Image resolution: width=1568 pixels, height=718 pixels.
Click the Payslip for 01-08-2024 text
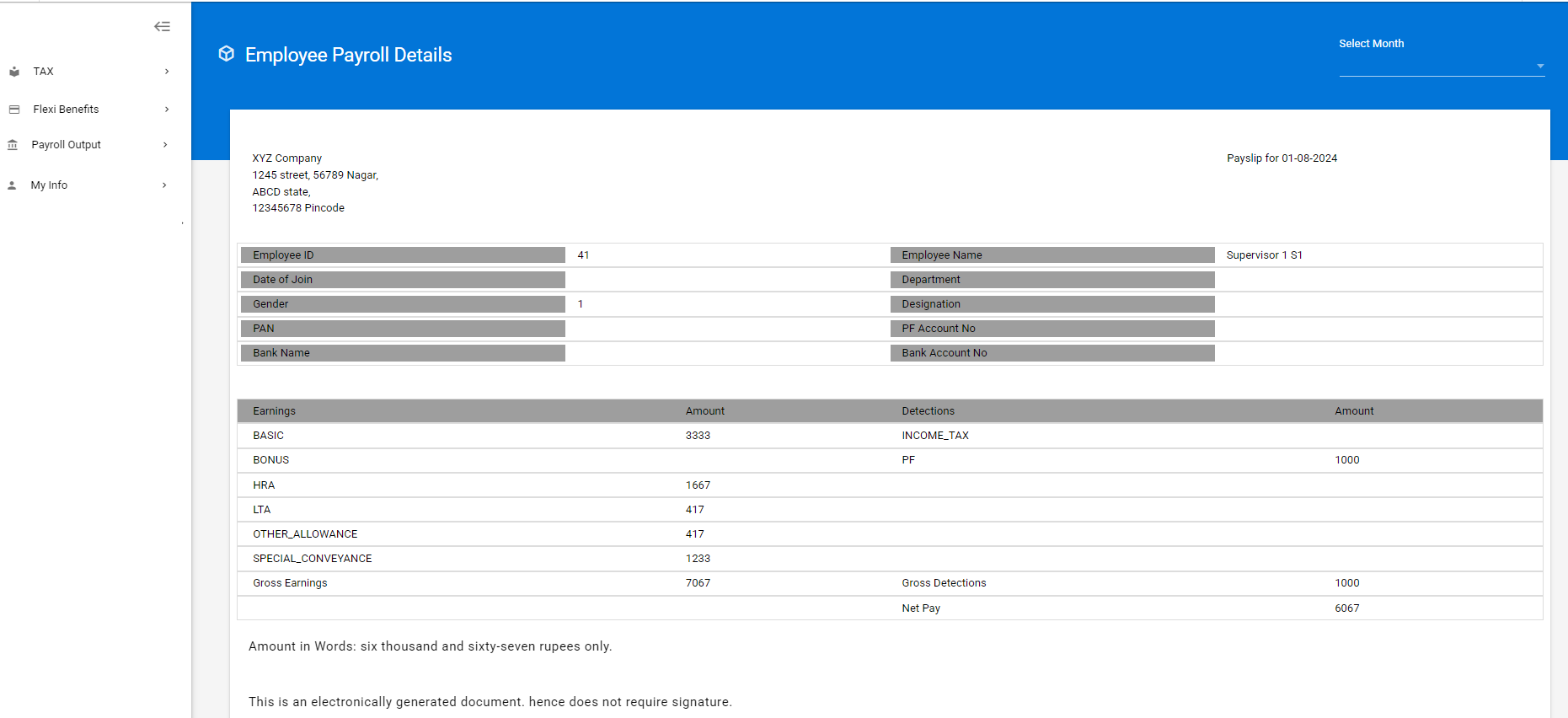(x=1282, y=158)
